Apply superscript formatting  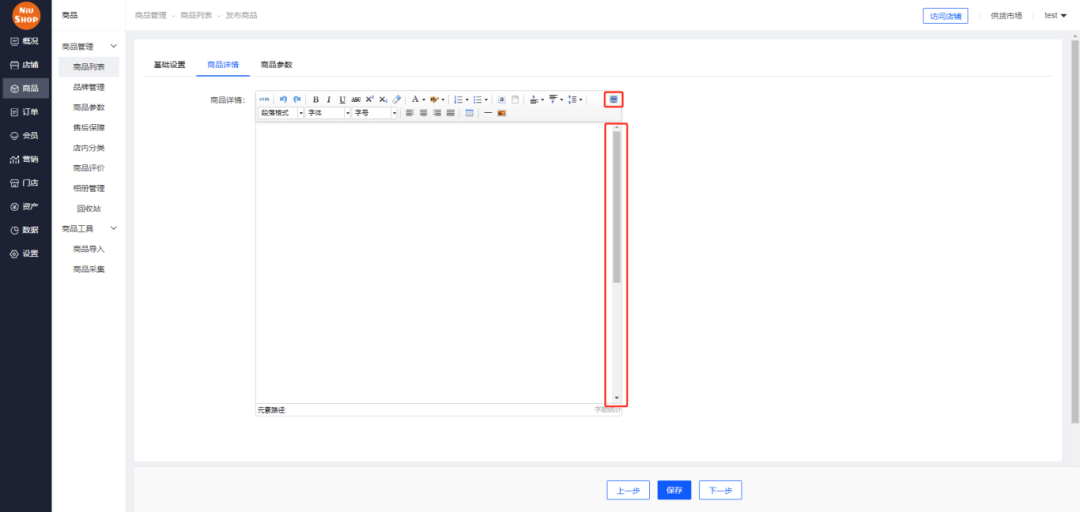click(x=369, y=99)
